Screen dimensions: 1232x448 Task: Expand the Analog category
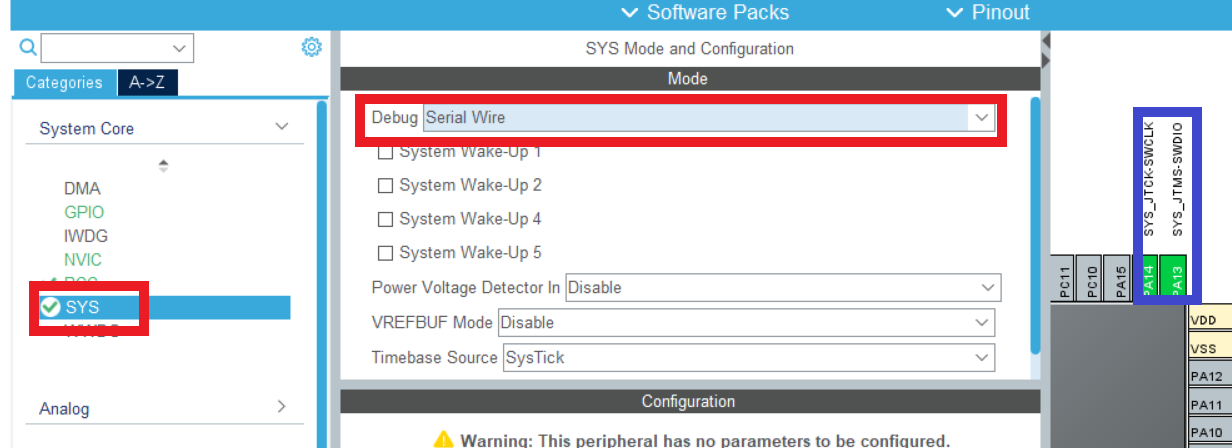click(x=281, y=406)
